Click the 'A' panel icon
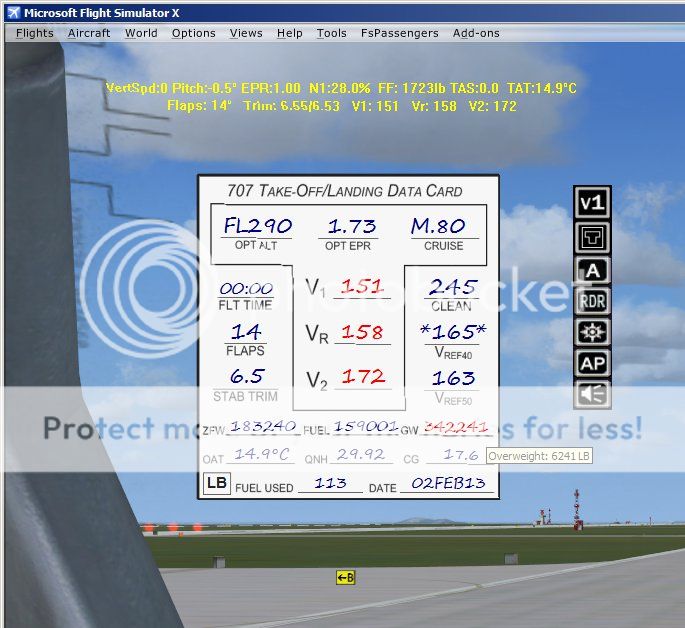The height and width of the screenshot is (628, 685). [x=593, y=270]
